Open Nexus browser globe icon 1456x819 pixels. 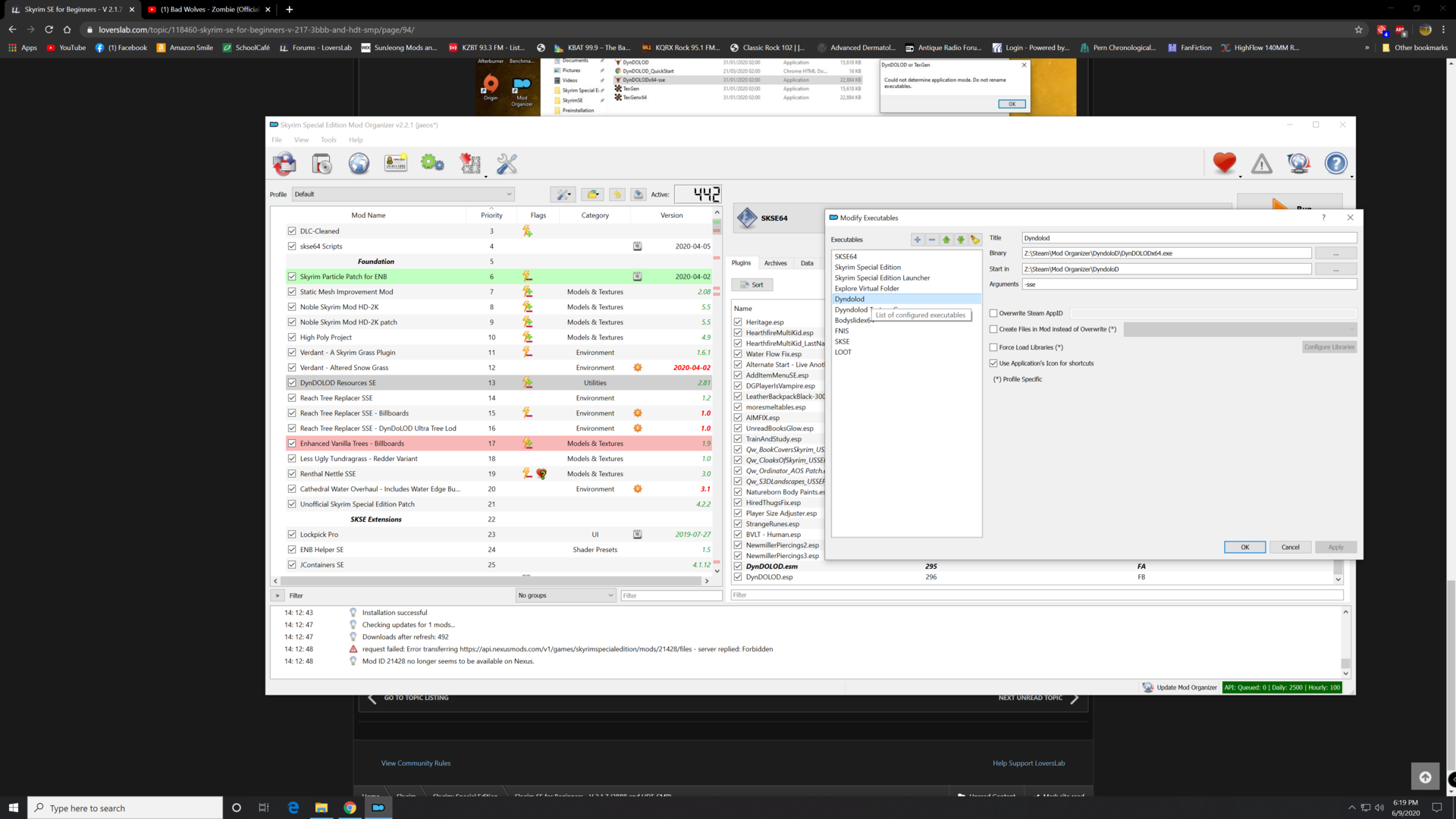[x=359, y=163]
